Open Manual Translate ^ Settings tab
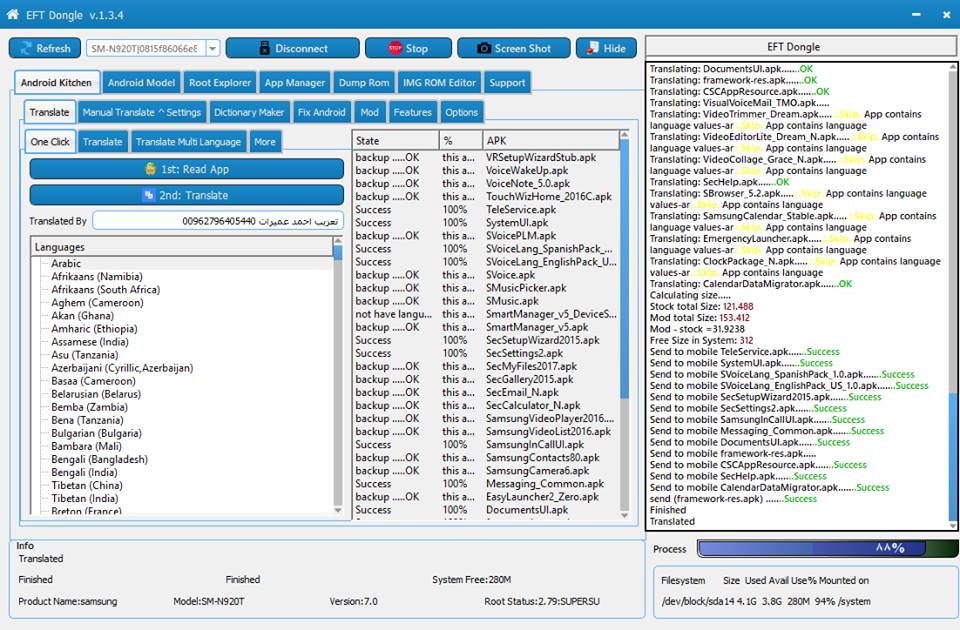The image size is (960, 630). coord(141,113)
